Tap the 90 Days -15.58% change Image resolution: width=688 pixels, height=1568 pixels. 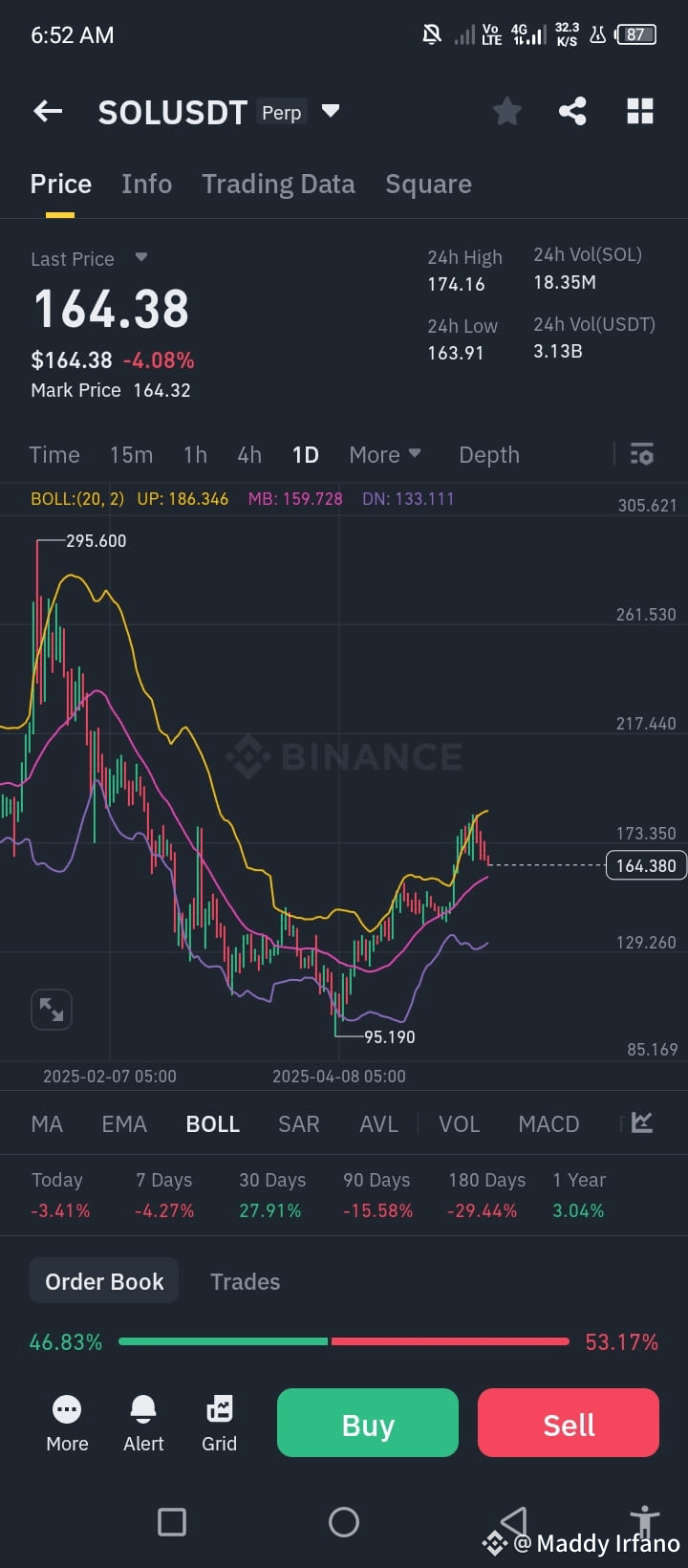377,1210
